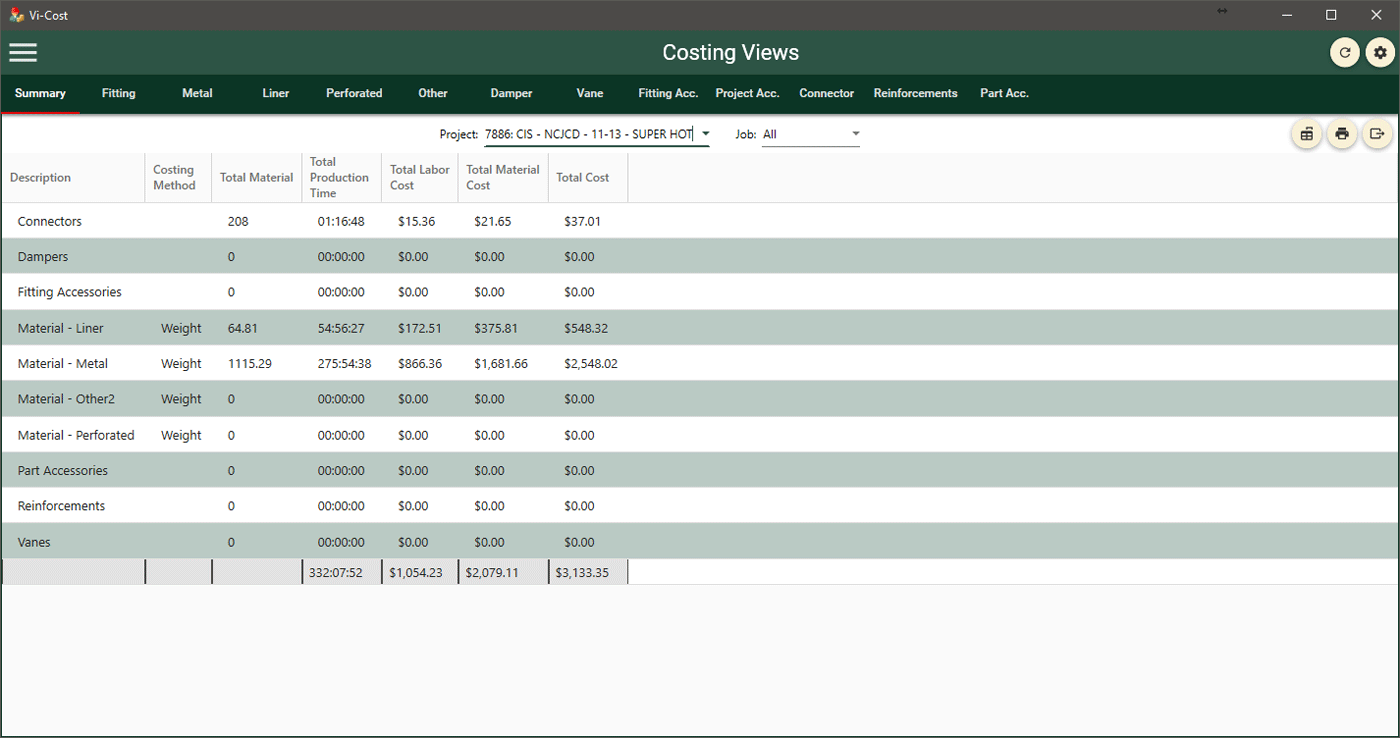Switch to the Fitting tab
This screenshot has width=1400, height=738.
click(118, 93)
